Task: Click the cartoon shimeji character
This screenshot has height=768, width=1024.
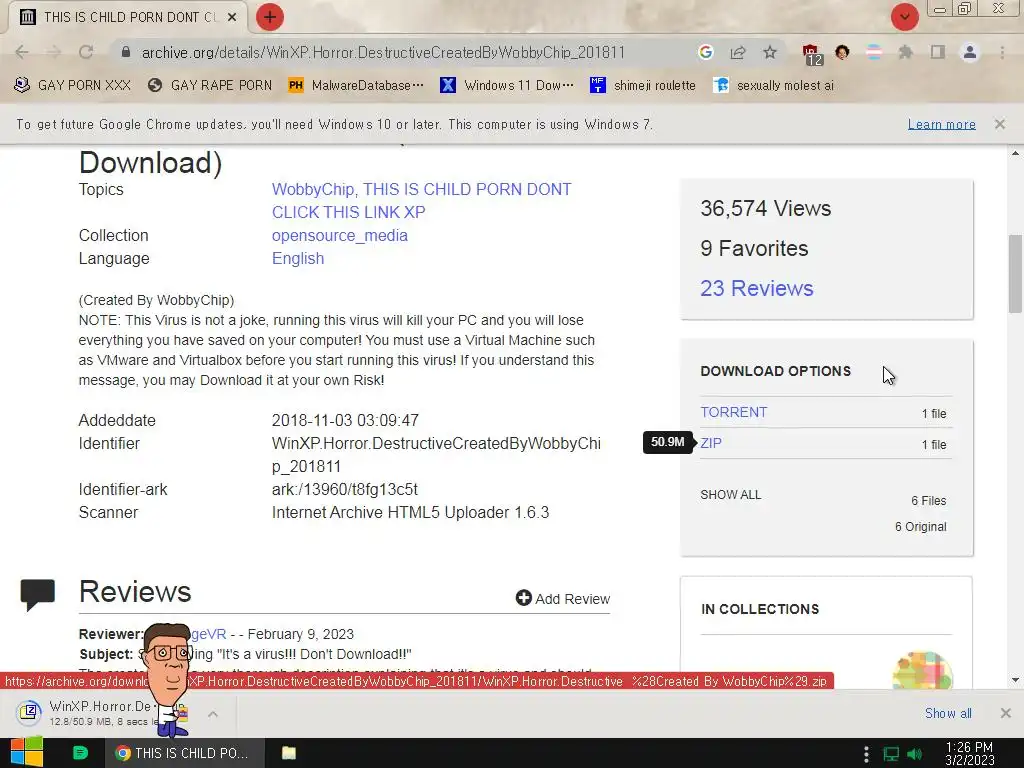Action: click(x=167, y=679)
